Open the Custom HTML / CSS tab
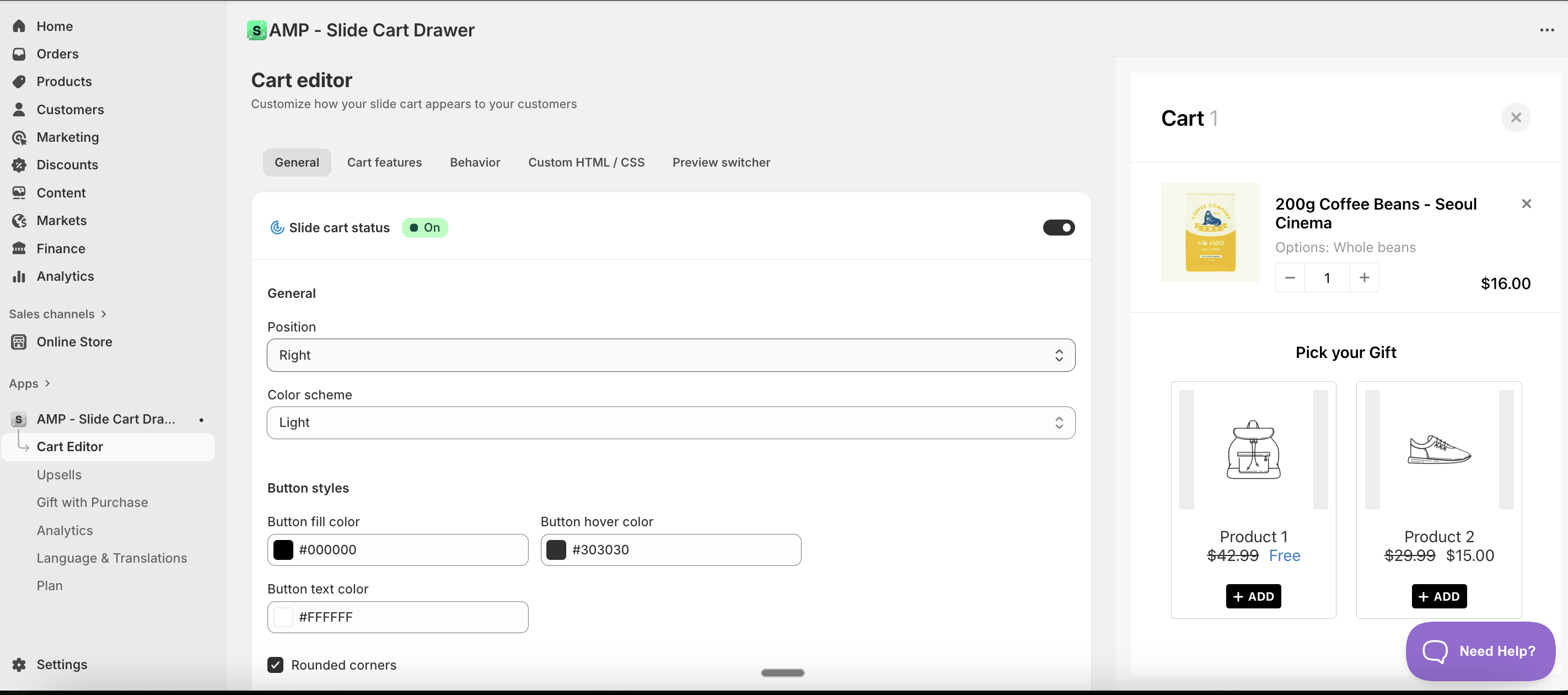 (x=586, y=162)
